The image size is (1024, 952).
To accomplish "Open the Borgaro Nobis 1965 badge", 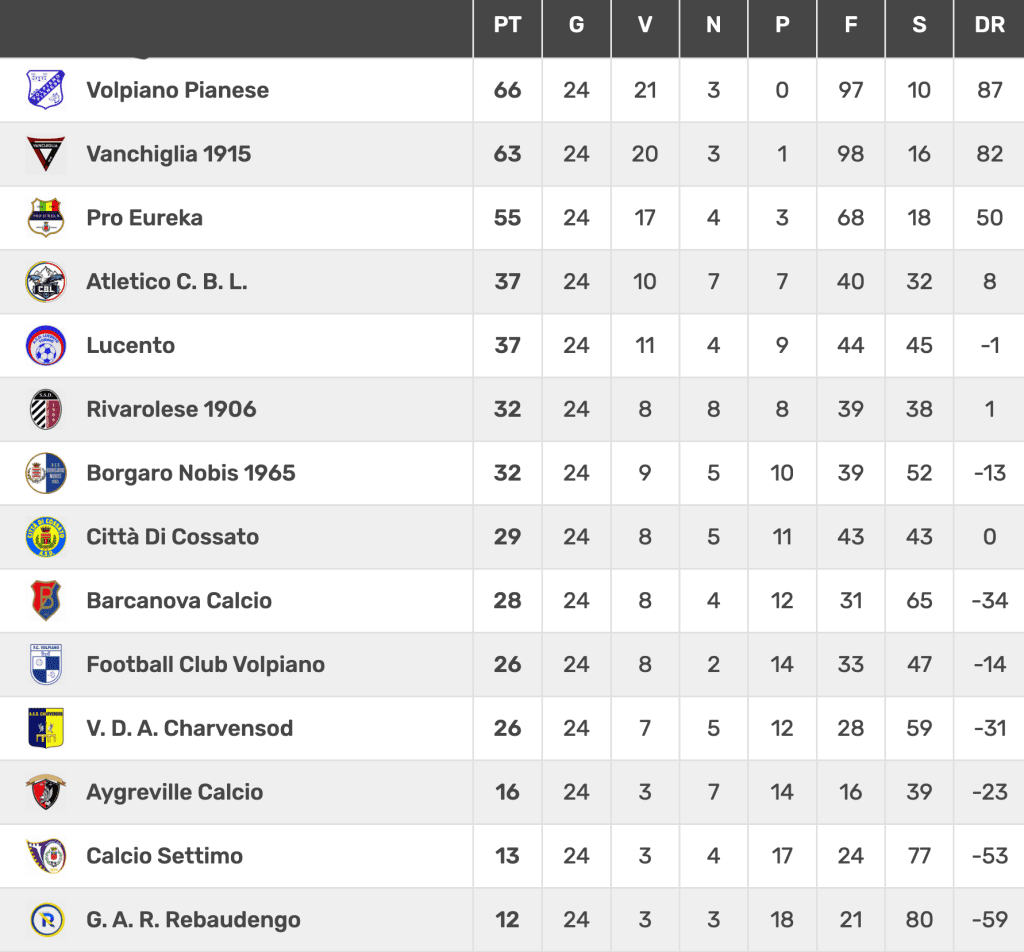I will tap(46, 473).
